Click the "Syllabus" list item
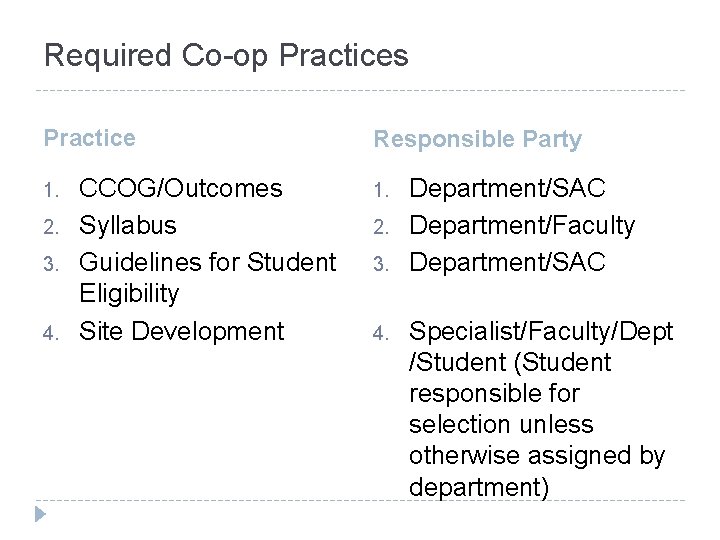720x540 pixels. [x=127, y=225]
